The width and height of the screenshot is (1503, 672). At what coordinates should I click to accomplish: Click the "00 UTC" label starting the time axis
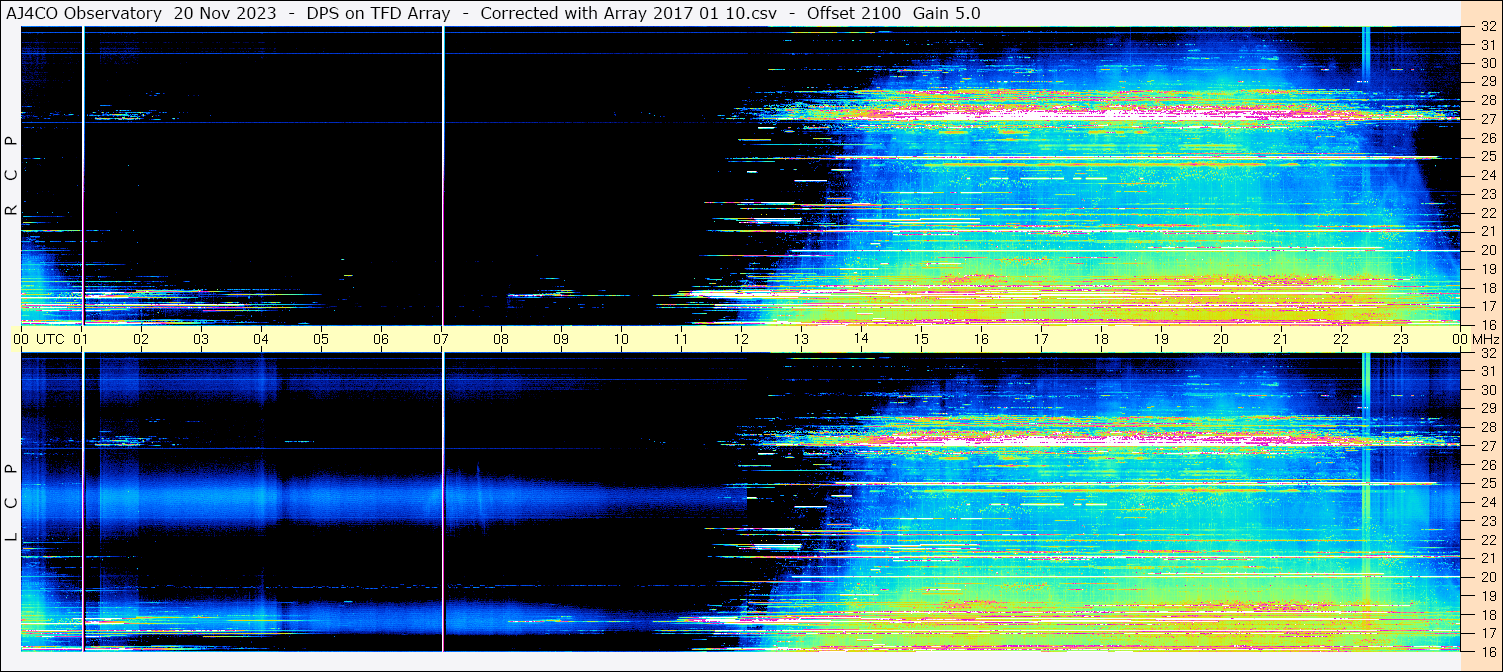[39, 339]
